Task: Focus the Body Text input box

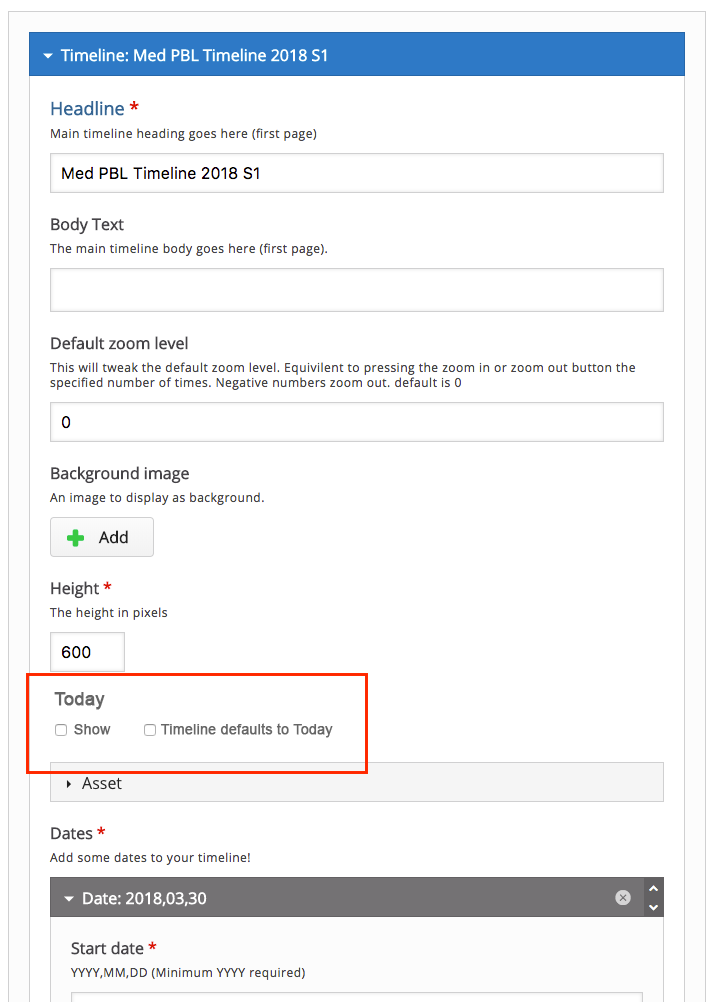Action: pyautogui.click(x=356, y=290)
